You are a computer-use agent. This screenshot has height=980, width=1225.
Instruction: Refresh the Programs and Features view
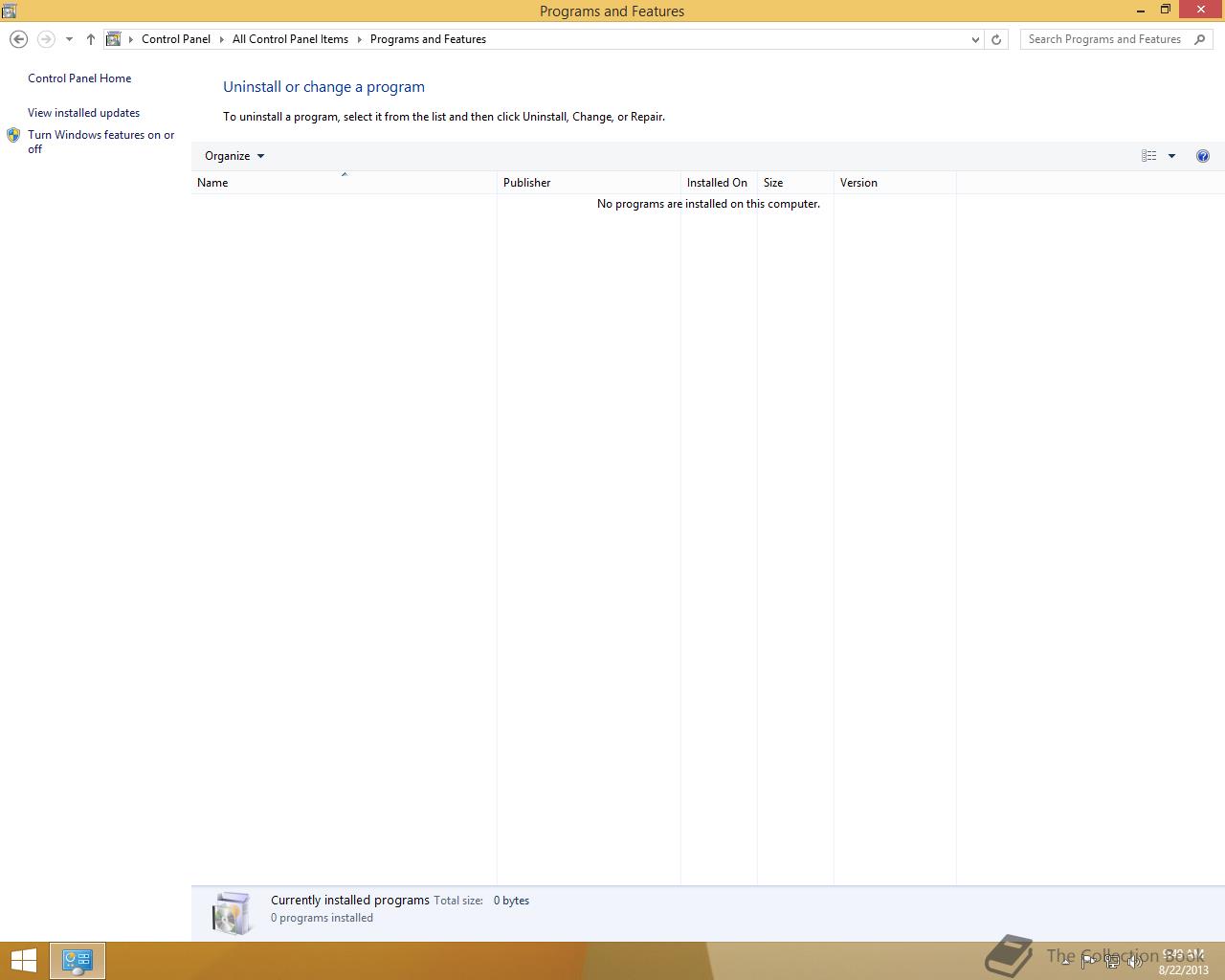click(996, 39)
